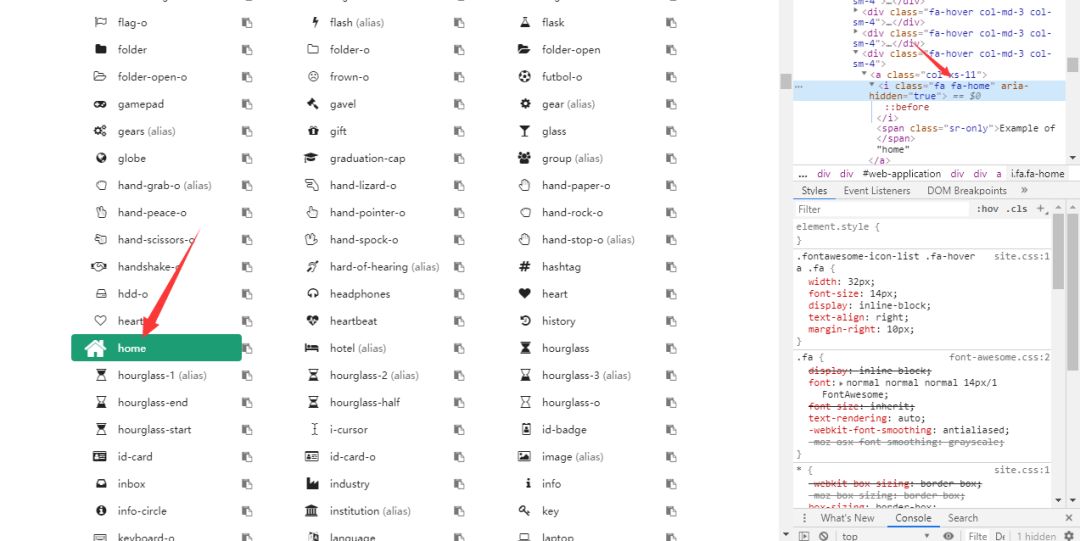
Task: Expand the font shorthand property triangle
Action: point(841,383)
